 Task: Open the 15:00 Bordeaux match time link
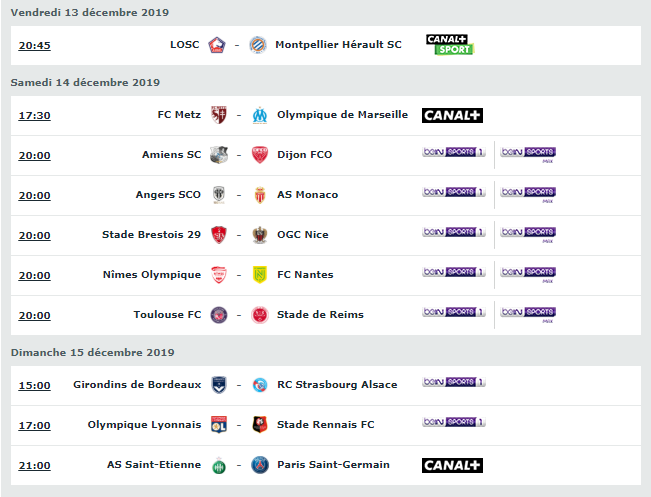coord(34,385)
